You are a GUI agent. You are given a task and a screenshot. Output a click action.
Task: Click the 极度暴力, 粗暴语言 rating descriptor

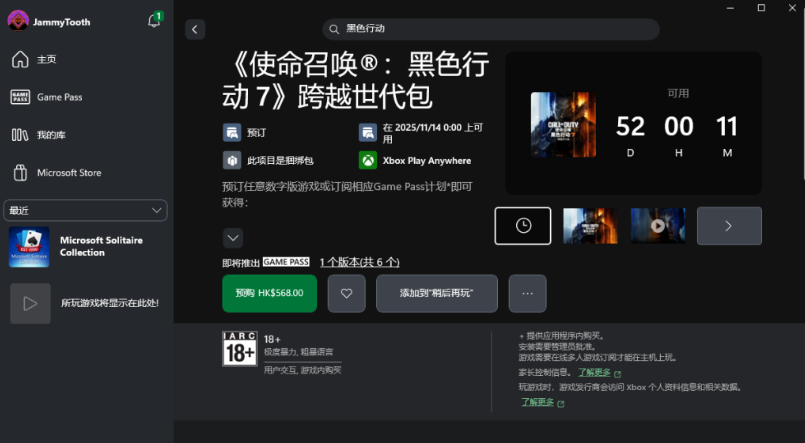tap(298, 352)
